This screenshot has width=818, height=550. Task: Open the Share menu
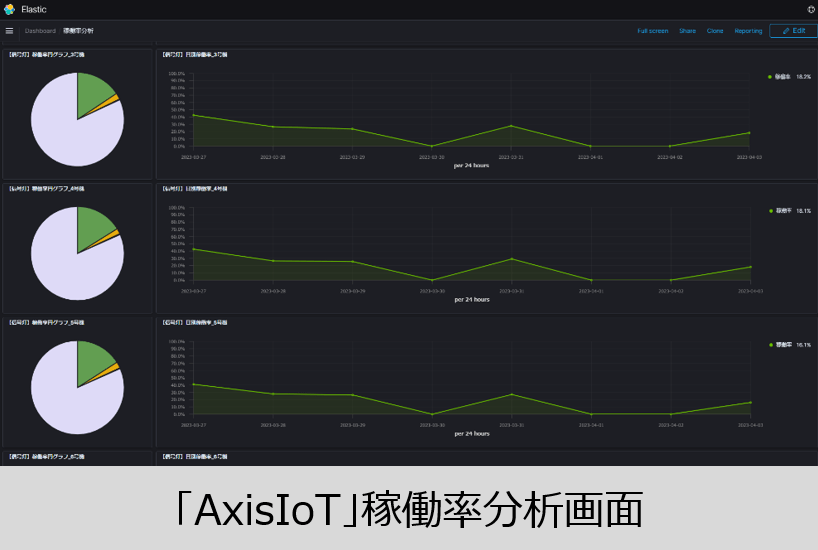(x=687, y=31)
